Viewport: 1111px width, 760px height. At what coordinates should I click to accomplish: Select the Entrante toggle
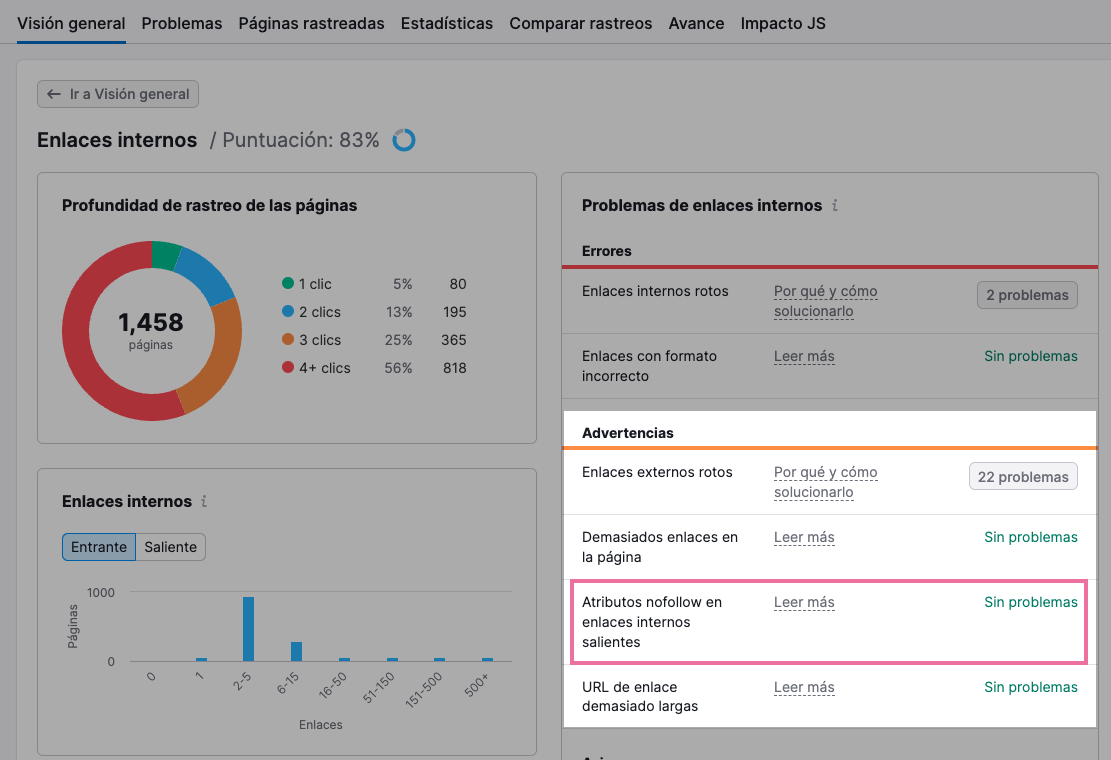(x=98, y=547)
